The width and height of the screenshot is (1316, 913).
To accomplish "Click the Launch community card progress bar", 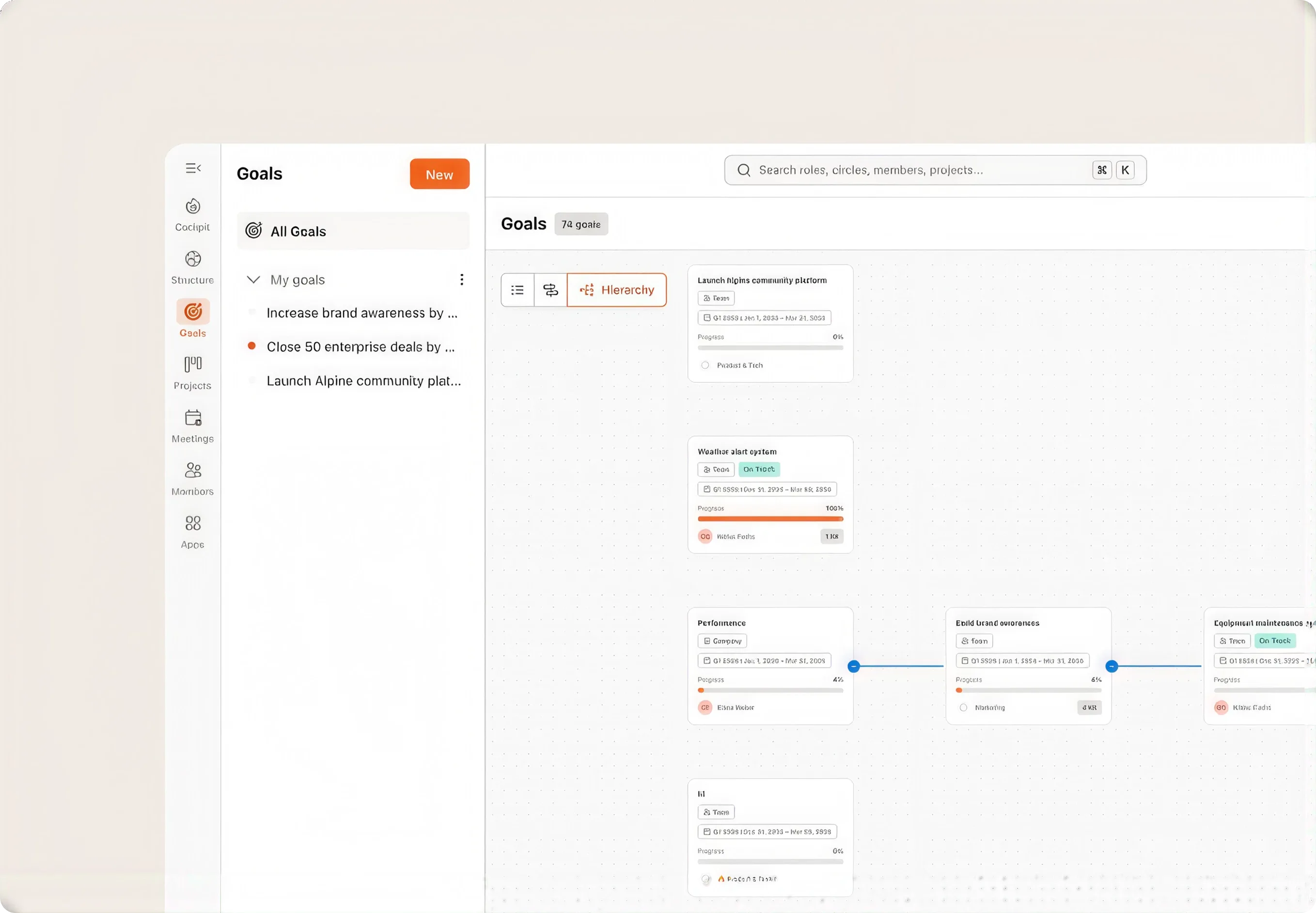I will 770,348.
